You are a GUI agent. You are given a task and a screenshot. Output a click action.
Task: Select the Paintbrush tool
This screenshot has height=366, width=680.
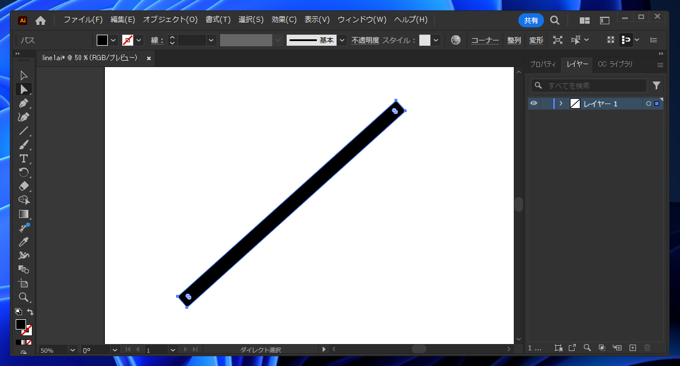click(23, 145)
